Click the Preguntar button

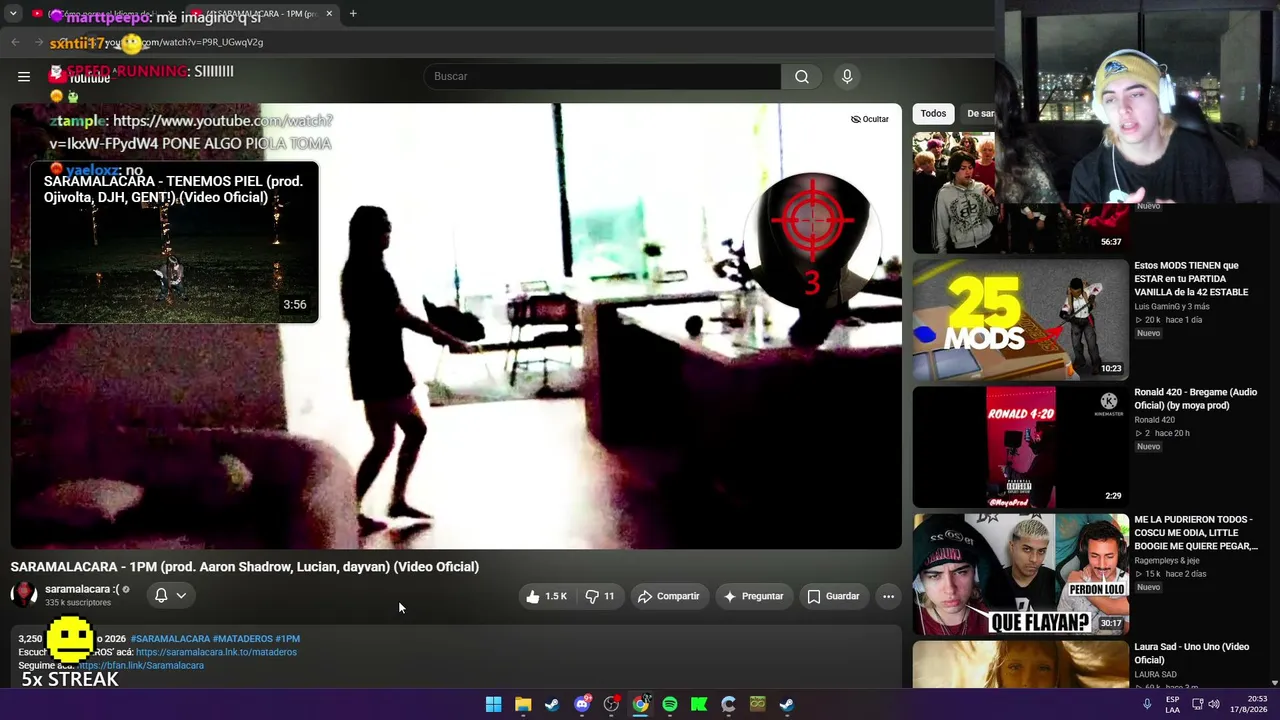click(753, 596)
